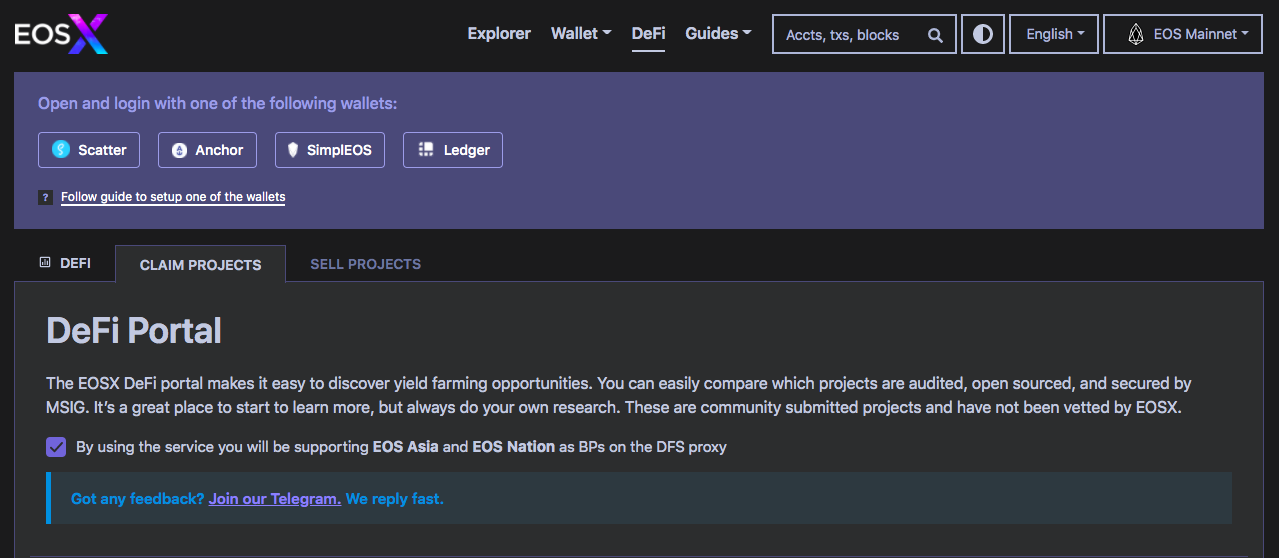
Task: Click the 'Got any feedback?' text
Action: point(138,498)
